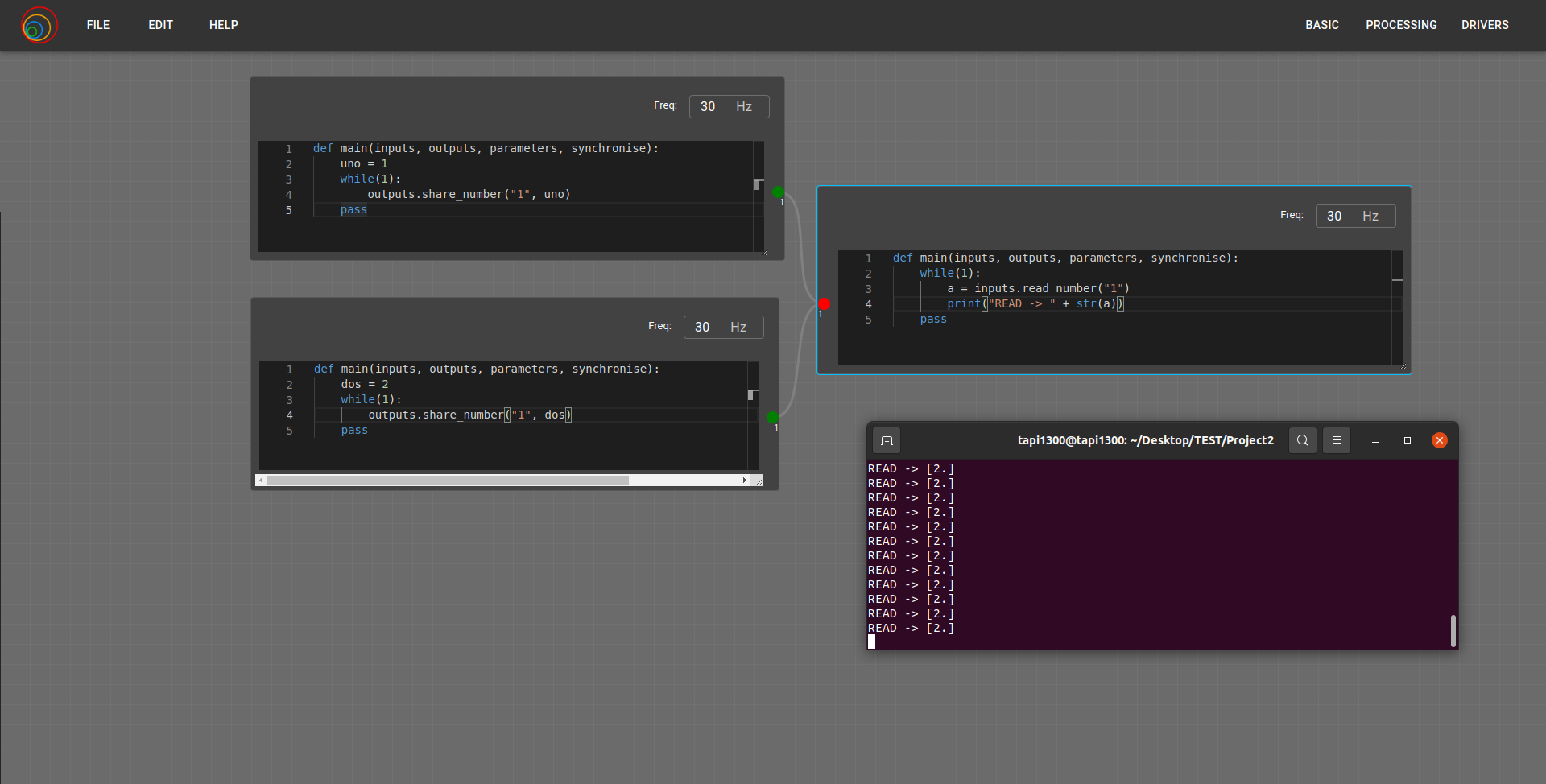
Task: Open the HELP menu
Action: [x=223, y=25]
